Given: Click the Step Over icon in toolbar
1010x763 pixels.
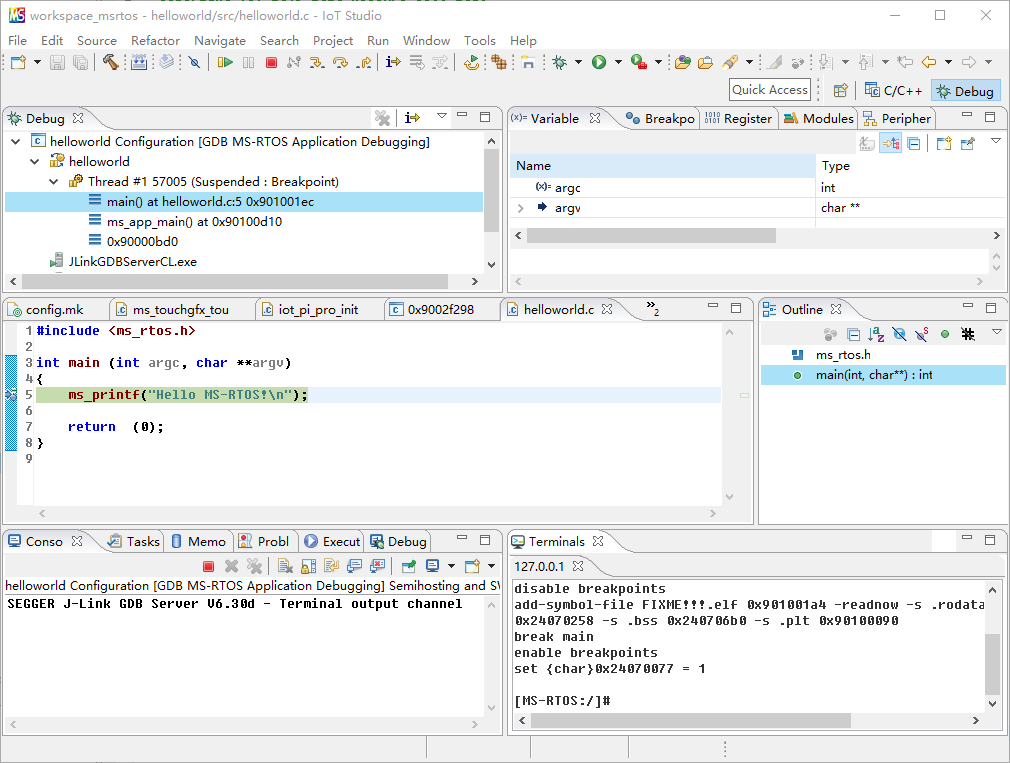Looking at the screenshot, I should click(x=340, y=62).
